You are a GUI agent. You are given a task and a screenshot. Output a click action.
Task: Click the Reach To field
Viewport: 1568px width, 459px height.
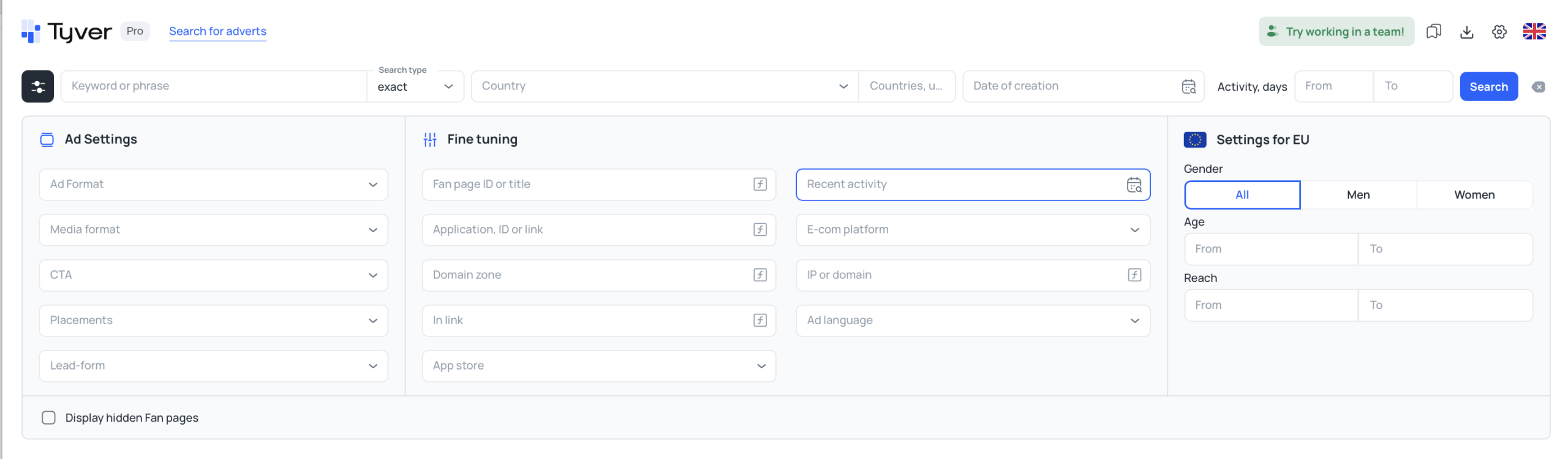coord(1446,305)
